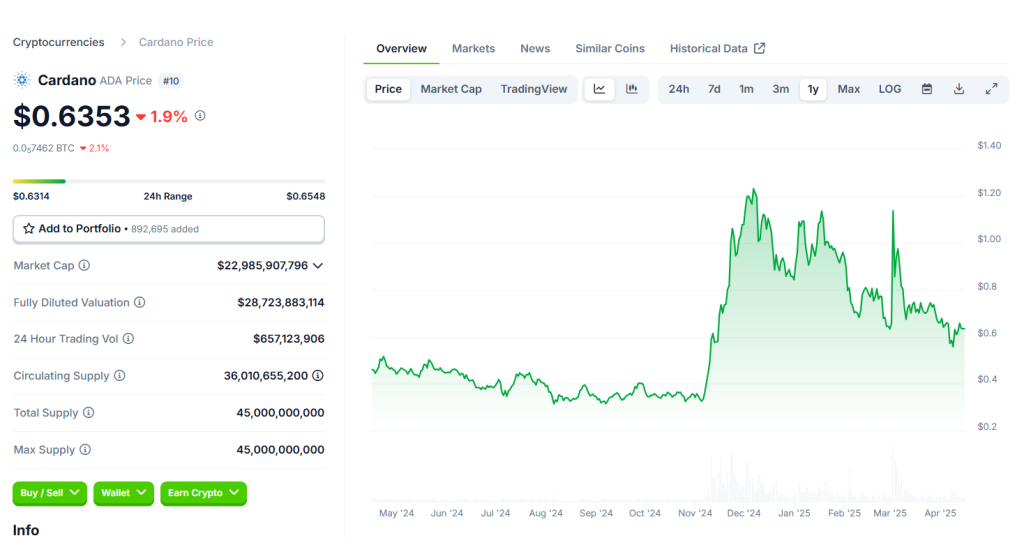
Task: Expand chart to fullscreen icon
Action: point(991,89)
